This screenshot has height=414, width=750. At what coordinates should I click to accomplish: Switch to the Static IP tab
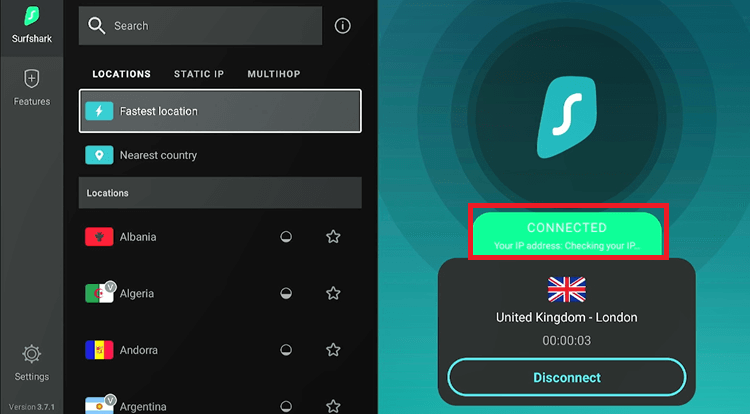point(199,74)
